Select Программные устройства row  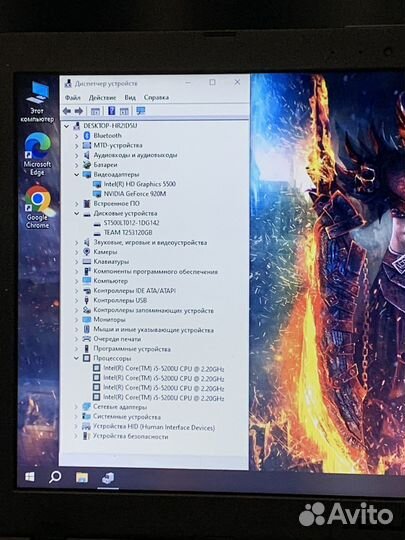pos(132,349)
